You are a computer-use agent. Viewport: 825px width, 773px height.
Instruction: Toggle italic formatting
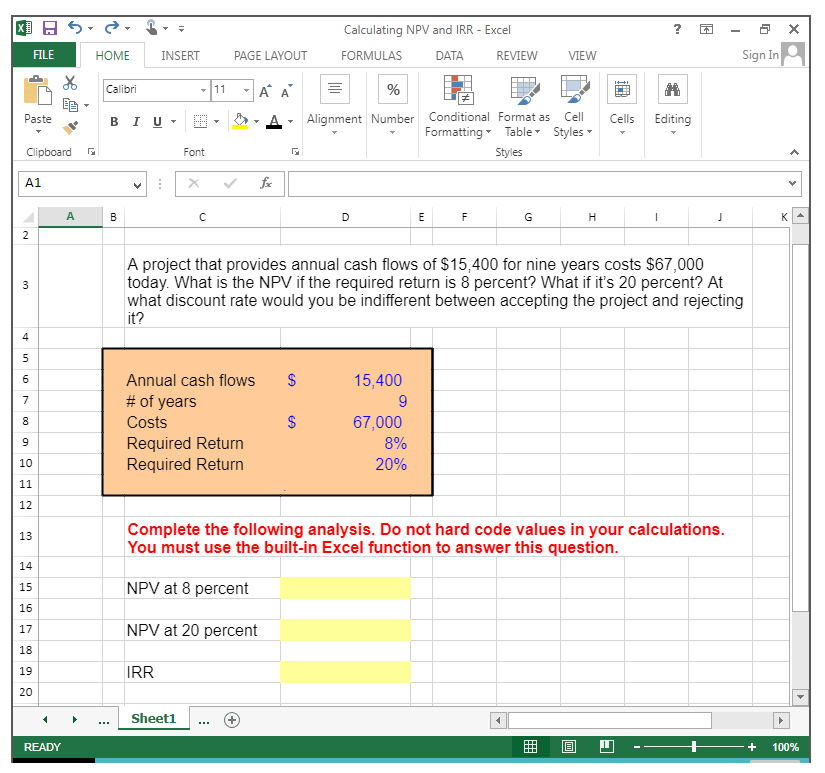coord(135,121)
